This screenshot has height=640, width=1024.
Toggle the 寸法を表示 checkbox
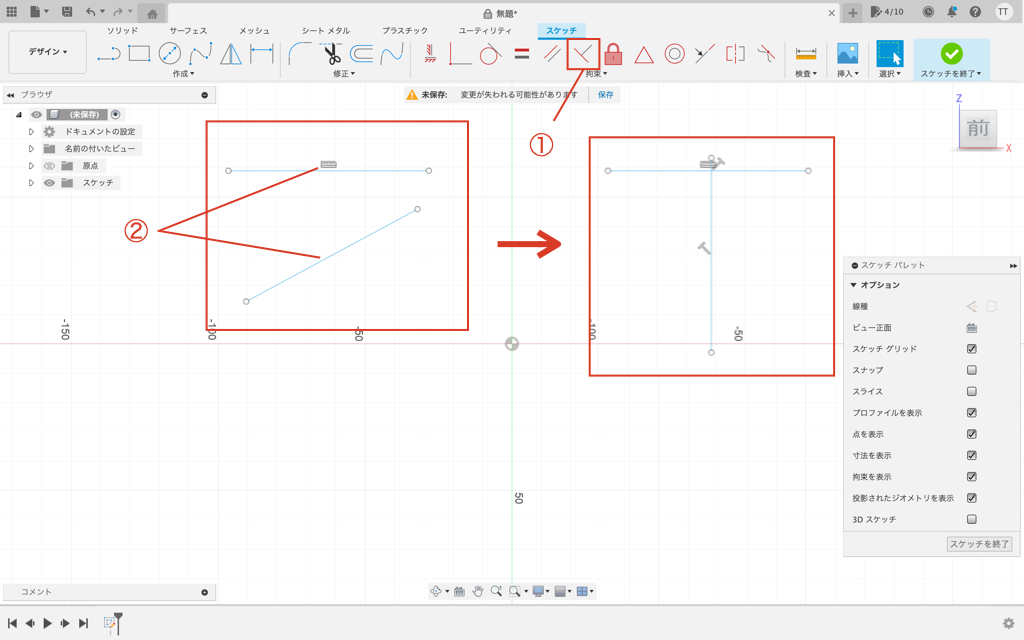972,455
